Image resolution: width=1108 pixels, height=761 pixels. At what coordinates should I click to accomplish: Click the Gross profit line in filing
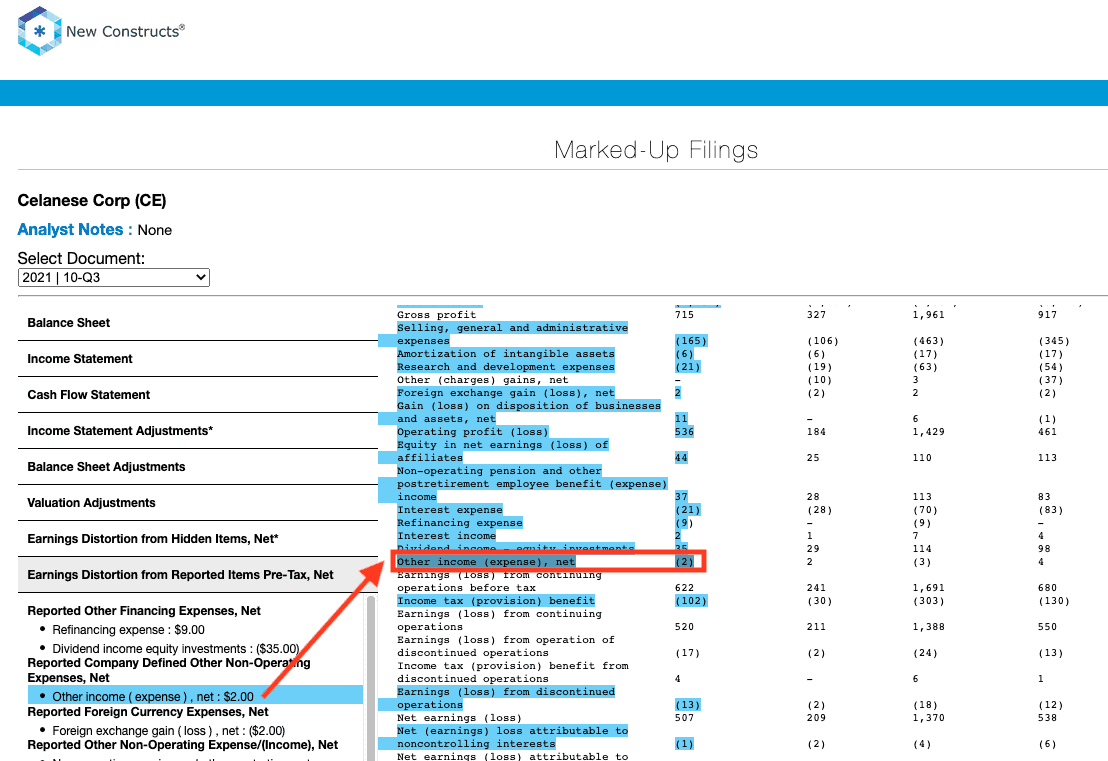437,315
